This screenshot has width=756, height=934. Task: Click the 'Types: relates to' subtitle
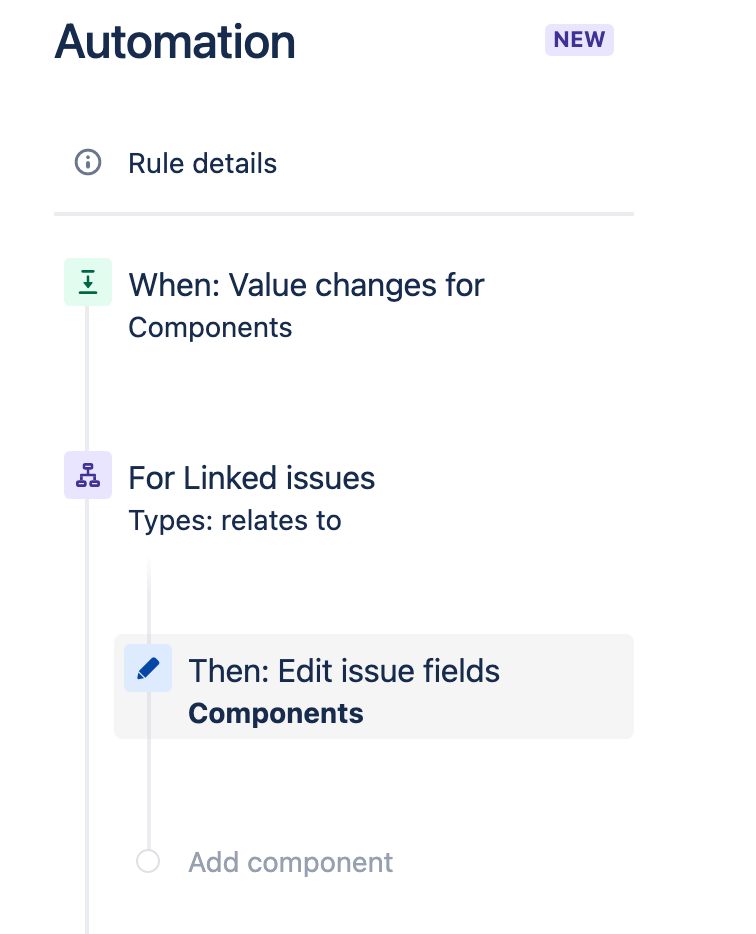click(x=235, y=521)
